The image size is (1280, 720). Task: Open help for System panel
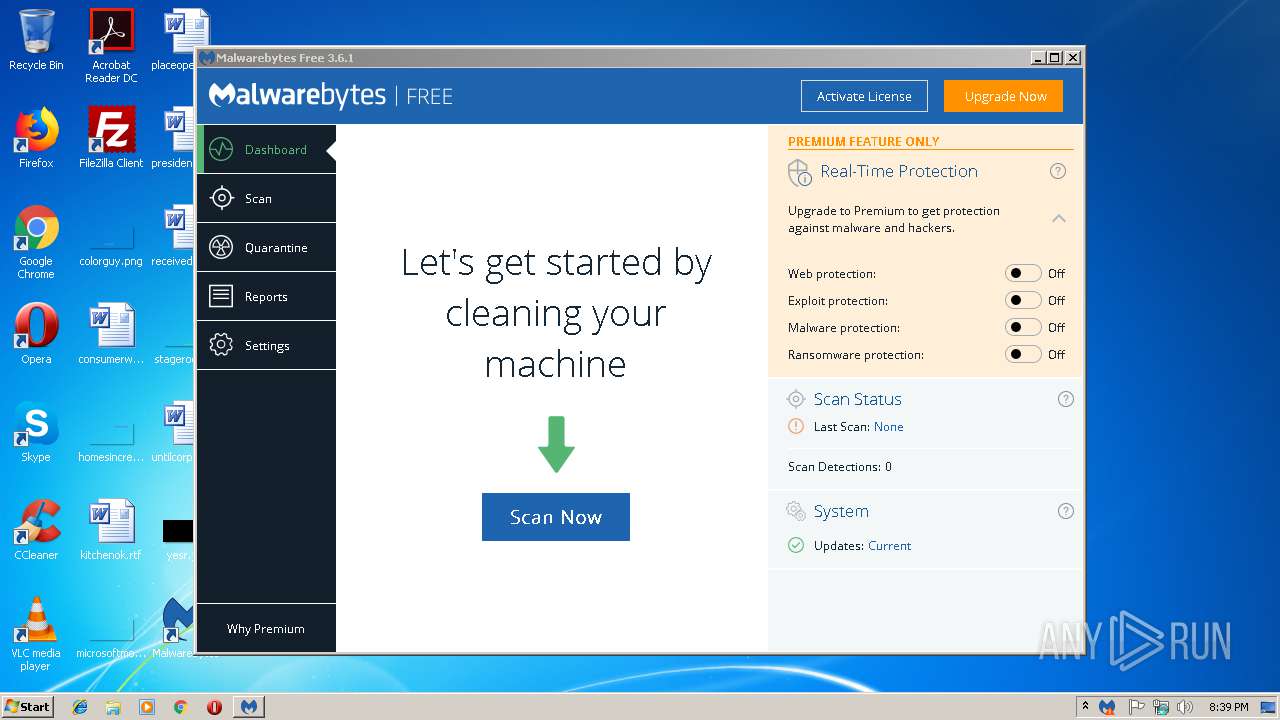1066,511
